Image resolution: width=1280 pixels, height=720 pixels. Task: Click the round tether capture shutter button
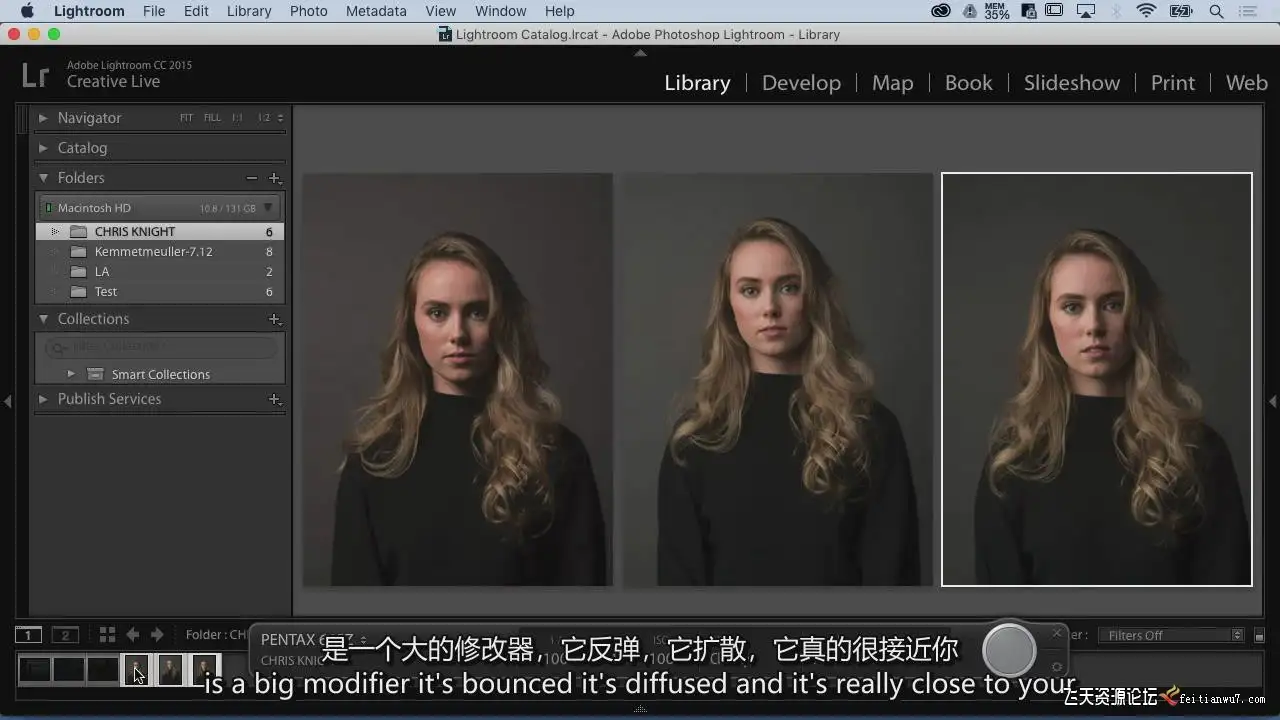(x=1009, y=651)
